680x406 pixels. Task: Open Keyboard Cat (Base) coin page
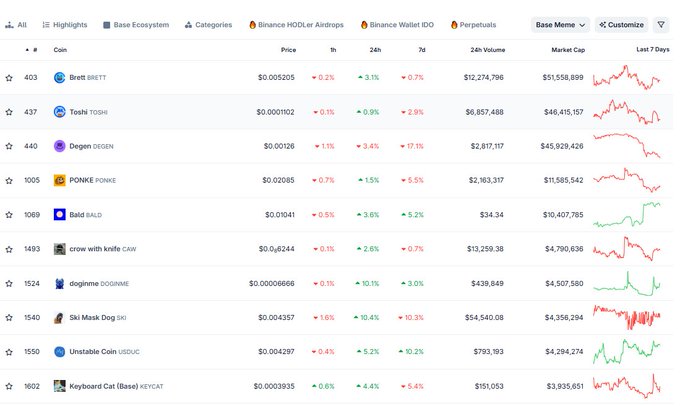(x=116, y=386)
